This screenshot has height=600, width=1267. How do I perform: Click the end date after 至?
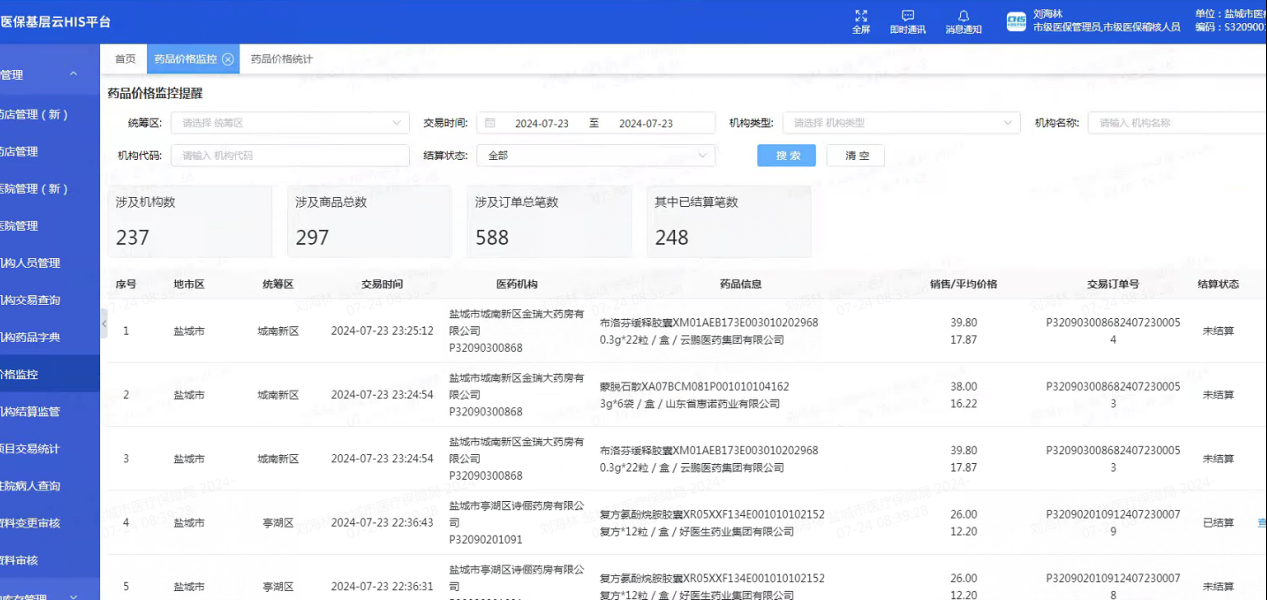646,123
